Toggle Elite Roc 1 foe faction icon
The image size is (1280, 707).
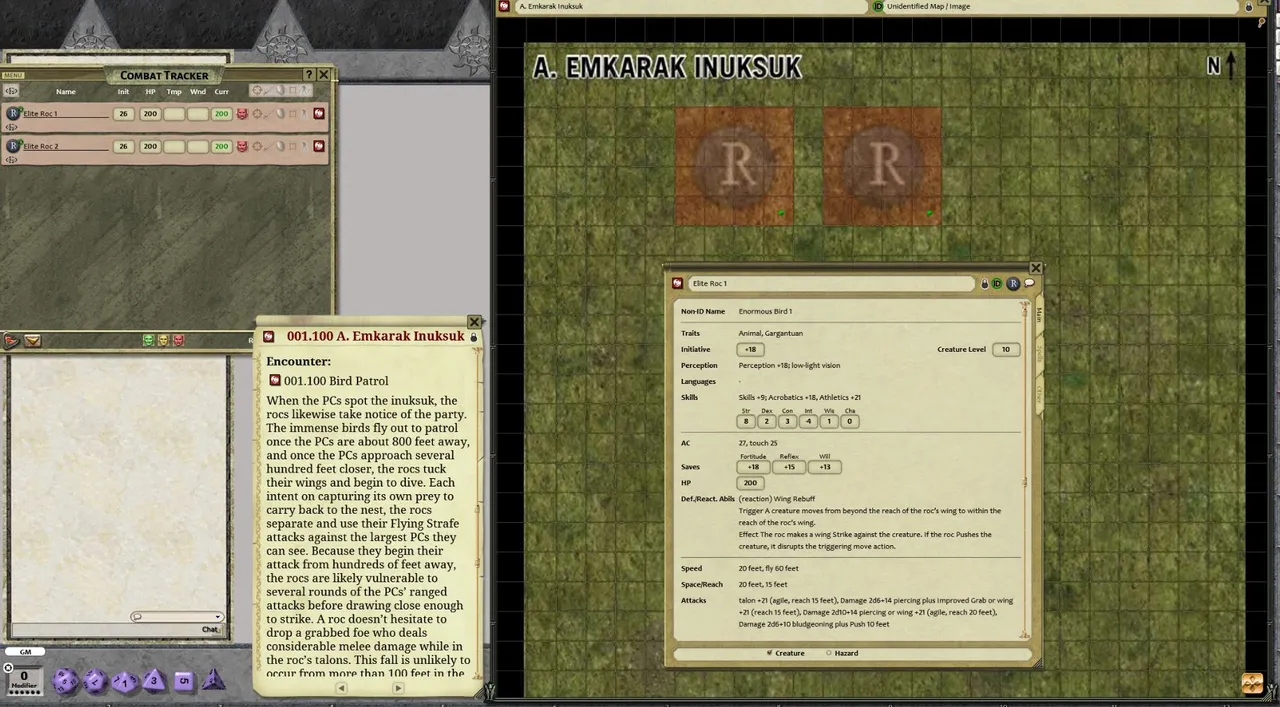242,114
